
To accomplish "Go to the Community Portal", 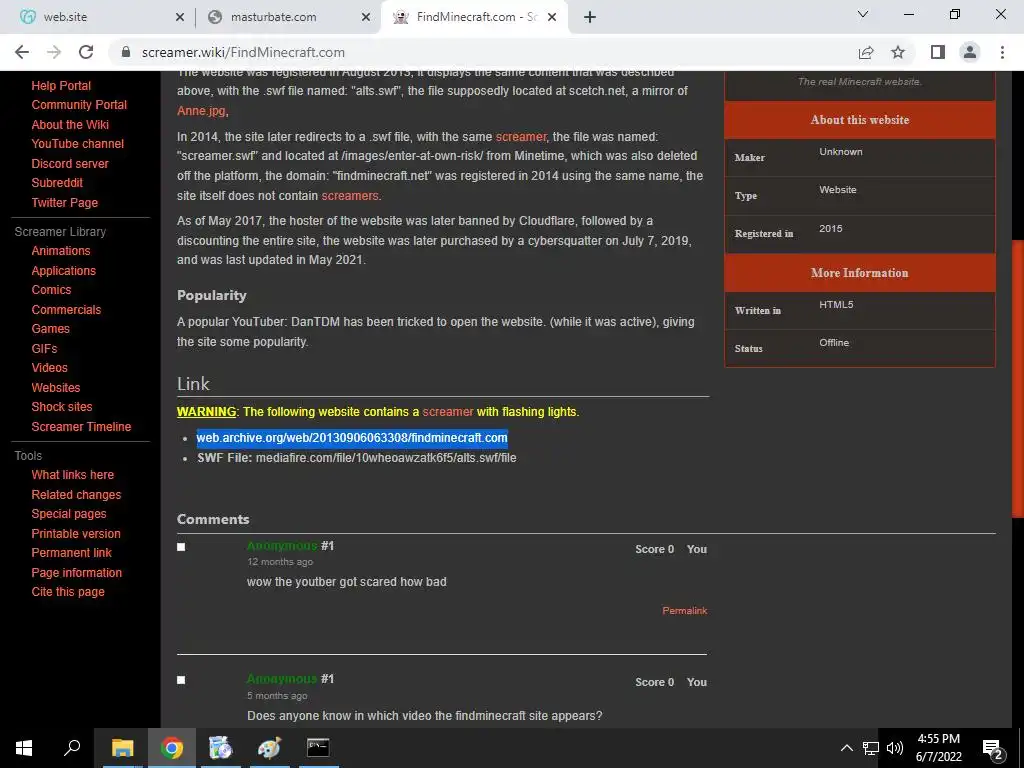I will point(79,104).
